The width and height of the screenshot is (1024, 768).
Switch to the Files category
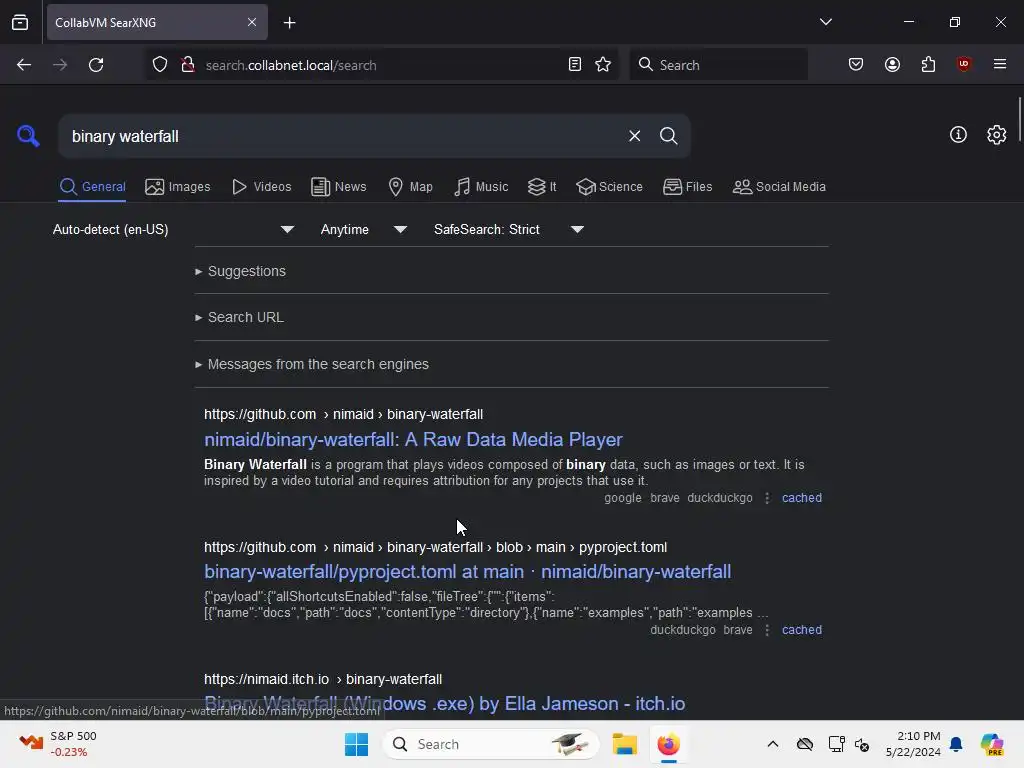pyautogui.click(x=687, y=187)
